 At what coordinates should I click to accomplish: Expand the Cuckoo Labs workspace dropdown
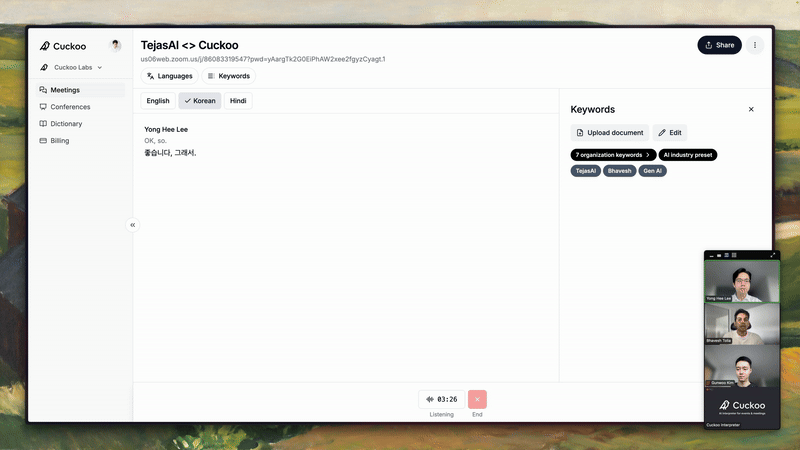71,67
